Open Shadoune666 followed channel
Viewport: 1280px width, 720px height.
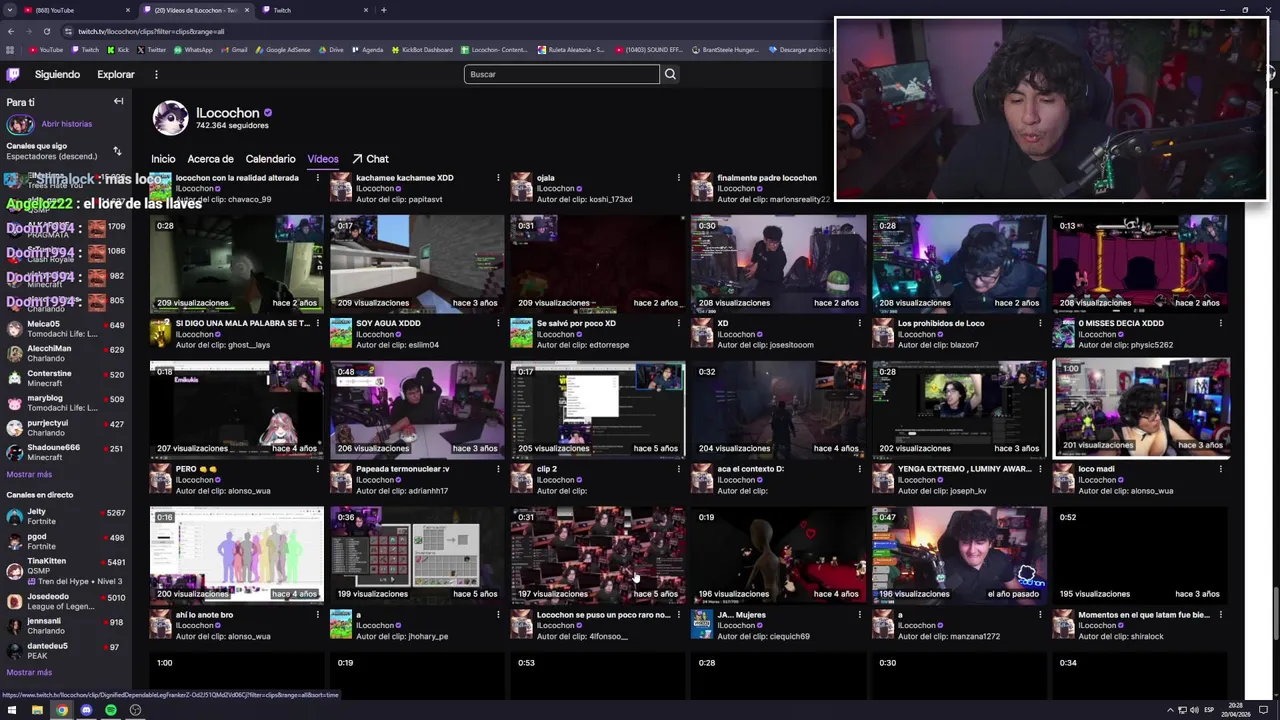[65, 452]
